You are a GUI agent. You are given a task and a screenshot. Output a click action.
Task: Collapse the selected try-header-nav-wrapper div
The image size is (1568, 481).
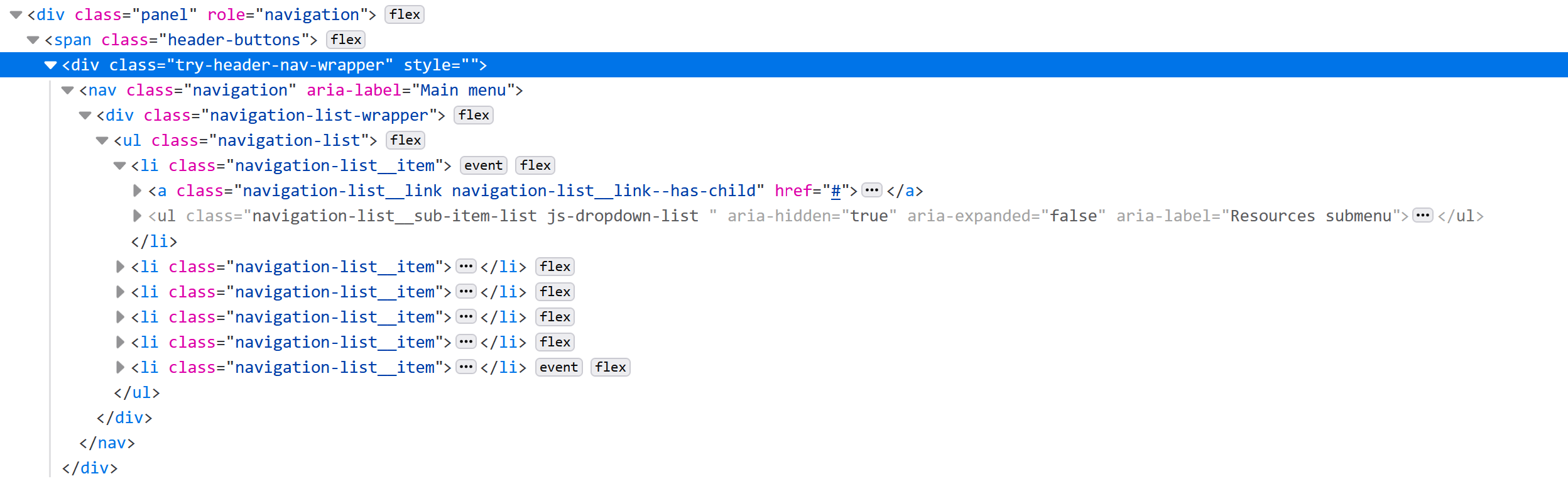pos(51,65)
